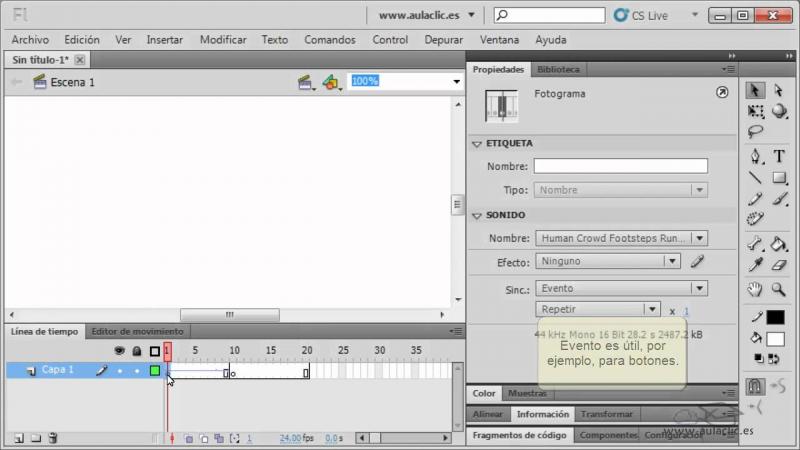The height and width of the screenshot is (450, 800).
Task: Toggle lock dot for Capa 1
Action: [x=137, y=371]
